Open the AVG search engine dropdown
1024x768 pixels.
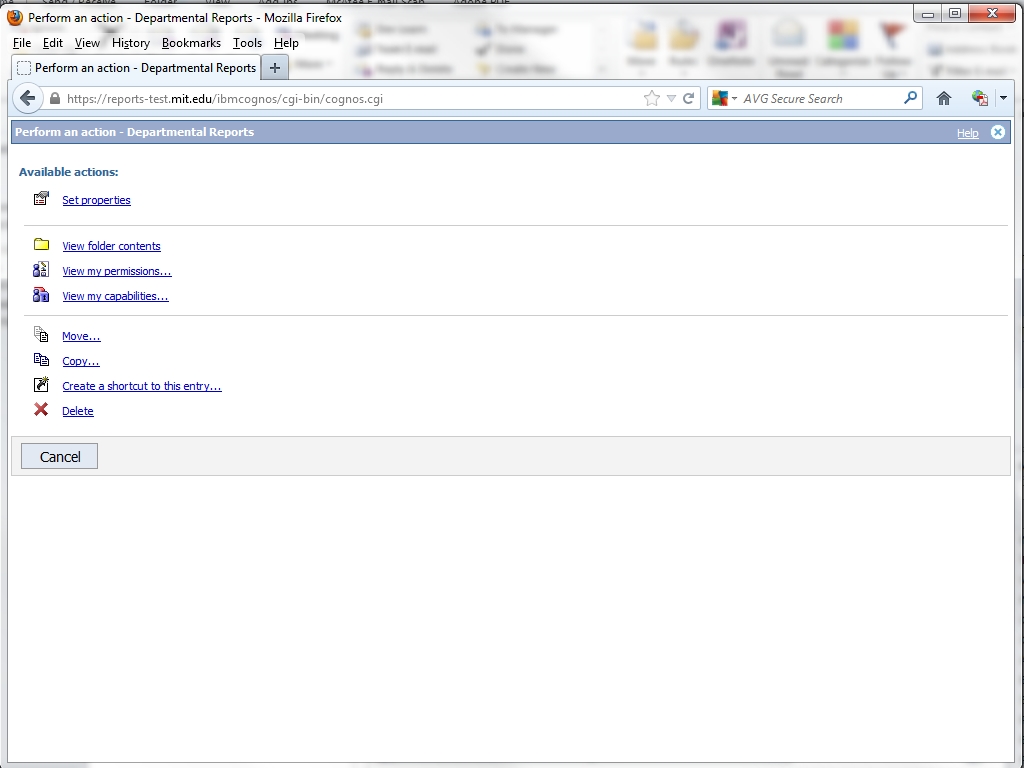pyautogui.click(x=734, y=98)
